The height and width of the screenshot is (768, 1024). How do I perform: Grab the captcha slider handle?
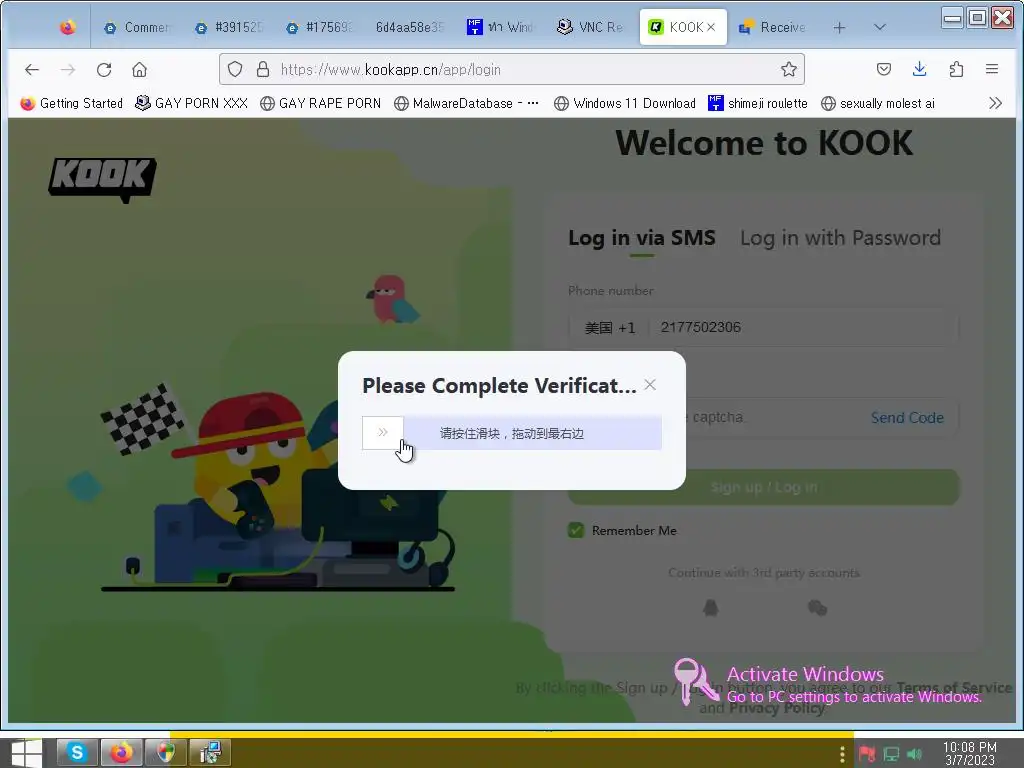click(x=383, y=432)
